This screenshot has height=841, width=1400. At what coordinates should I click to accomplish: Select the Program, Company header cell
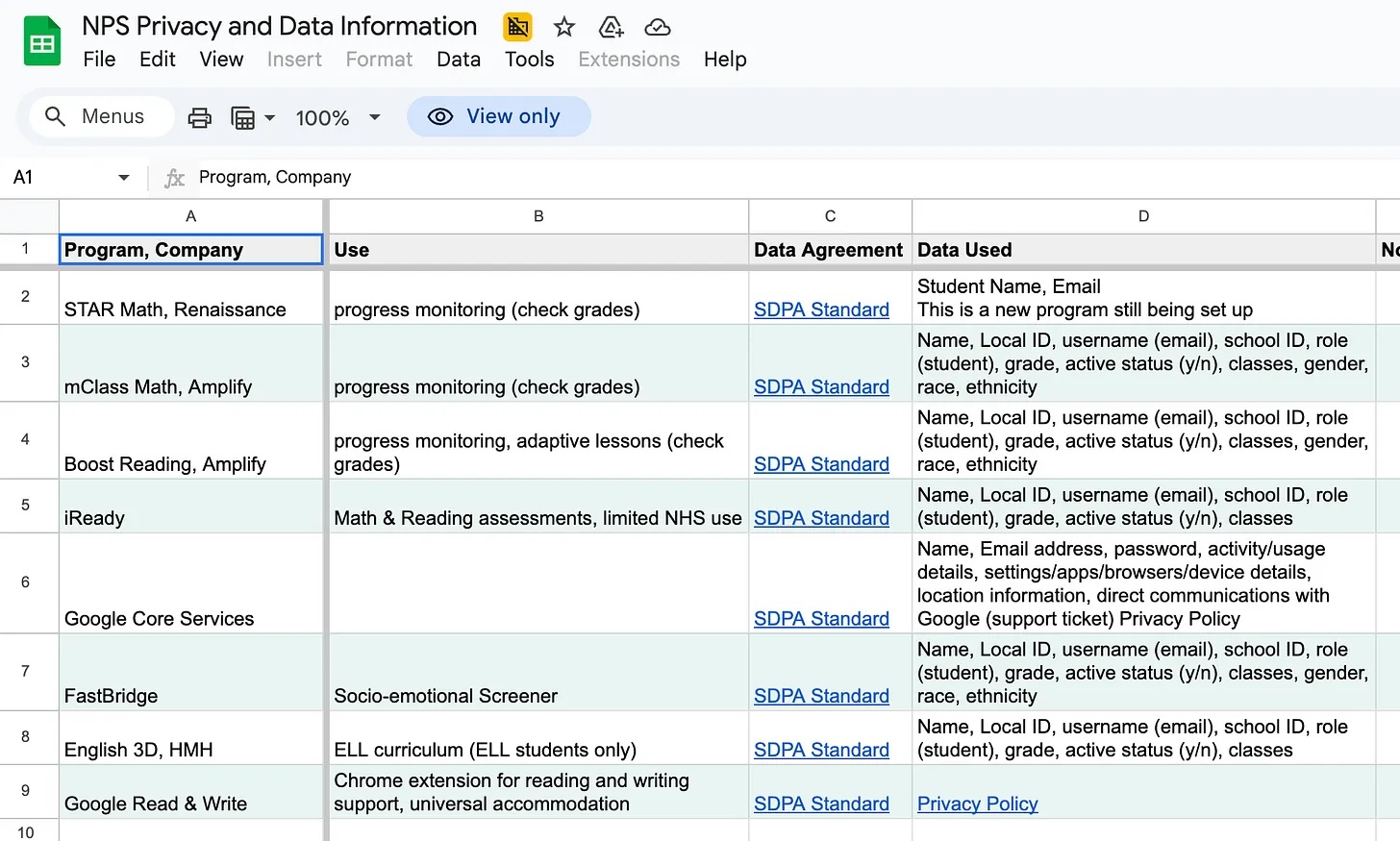(191, 249)
